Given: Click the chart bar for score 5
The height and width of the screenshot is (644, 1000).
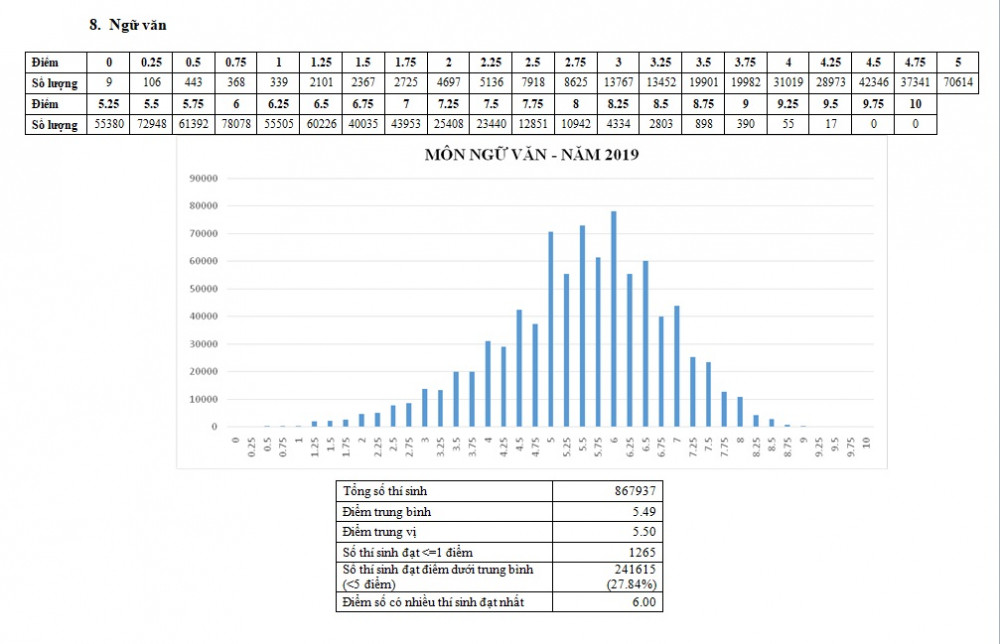Looking at the screenshot, I should click(550, 329).
